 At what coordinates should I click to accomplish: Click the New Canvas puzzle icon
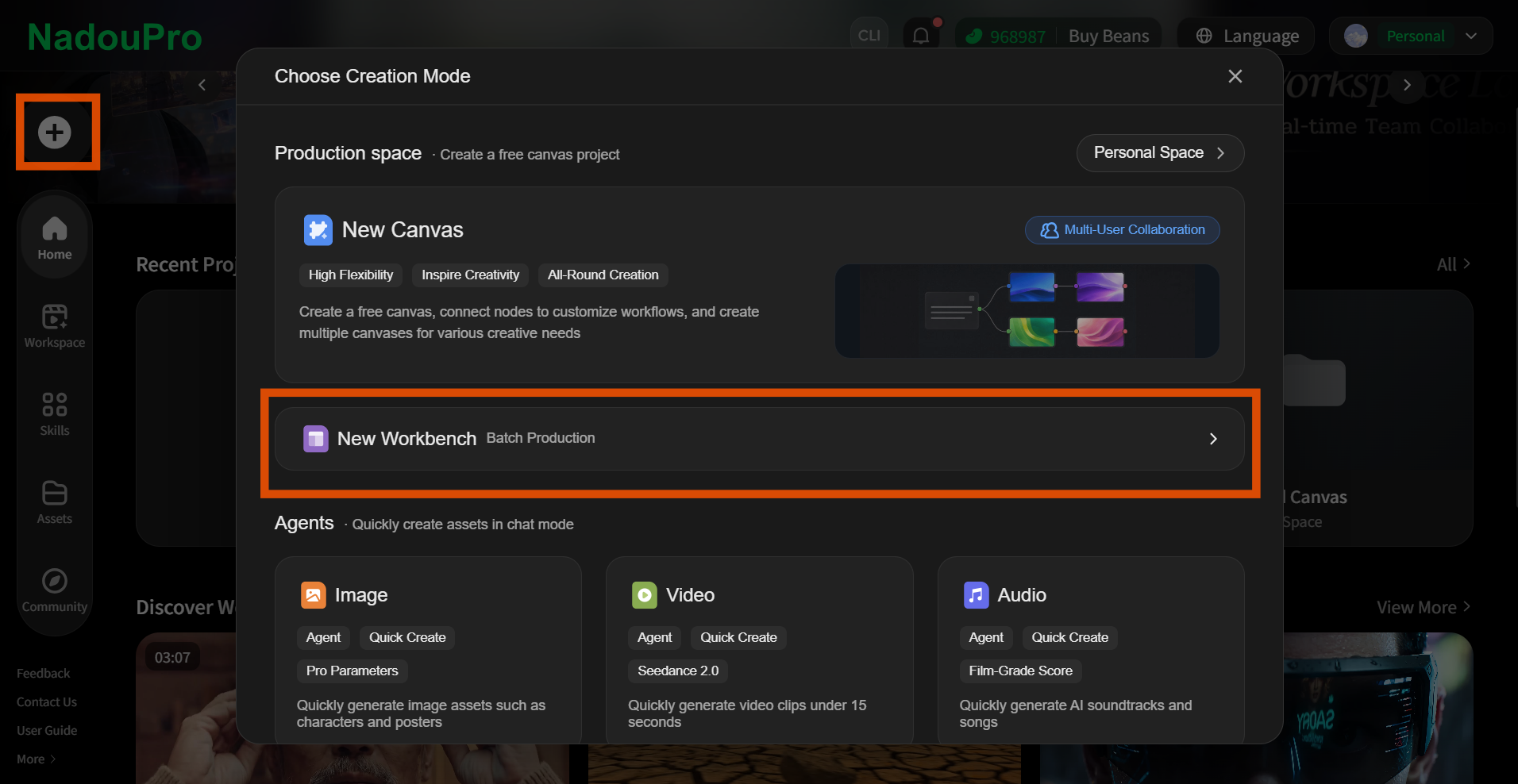(318, 230)
